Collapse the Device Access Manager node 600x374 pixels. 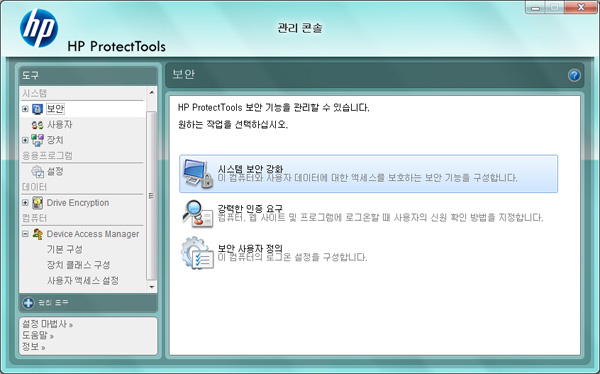click(25, 234)
